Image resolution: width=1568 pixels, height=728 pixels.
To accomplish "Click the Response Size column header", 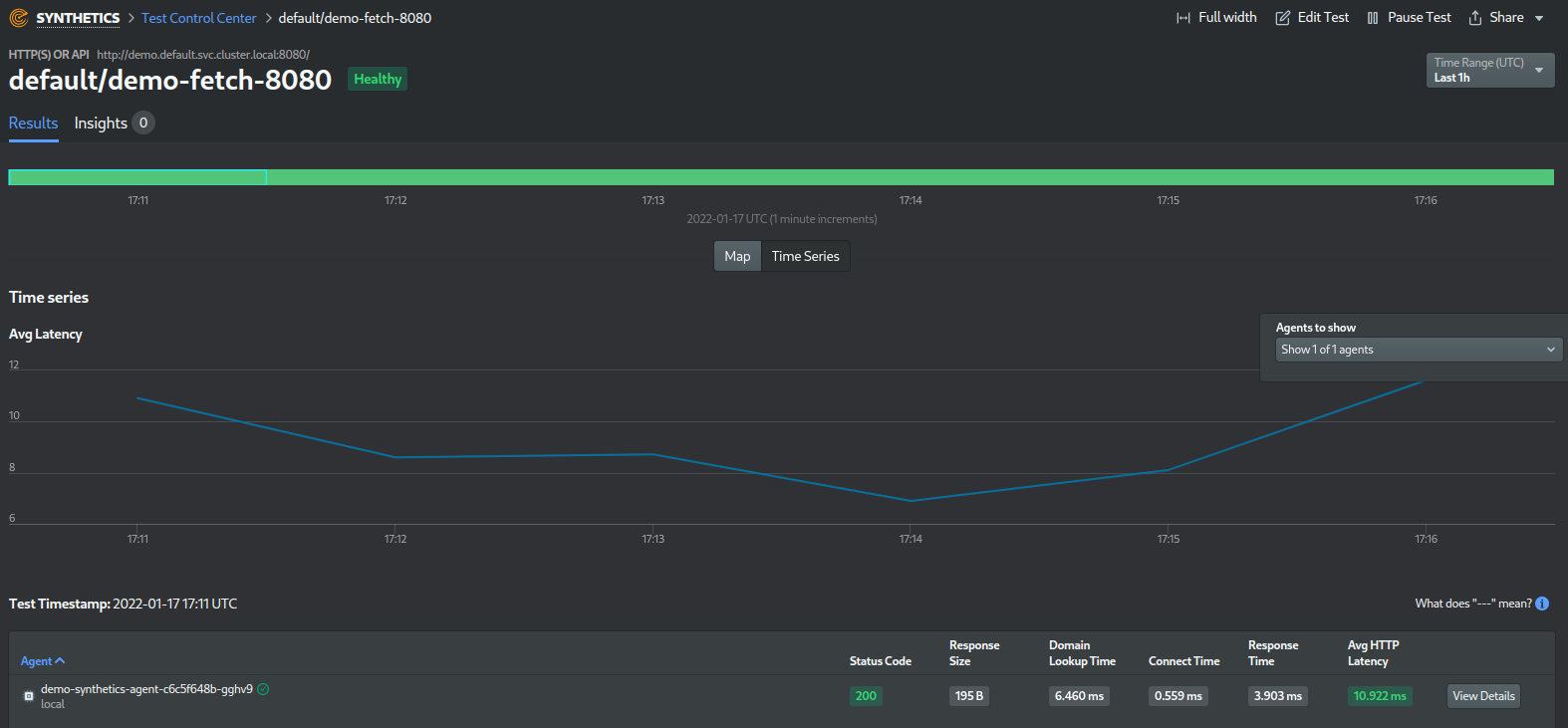I will [974, 653].
